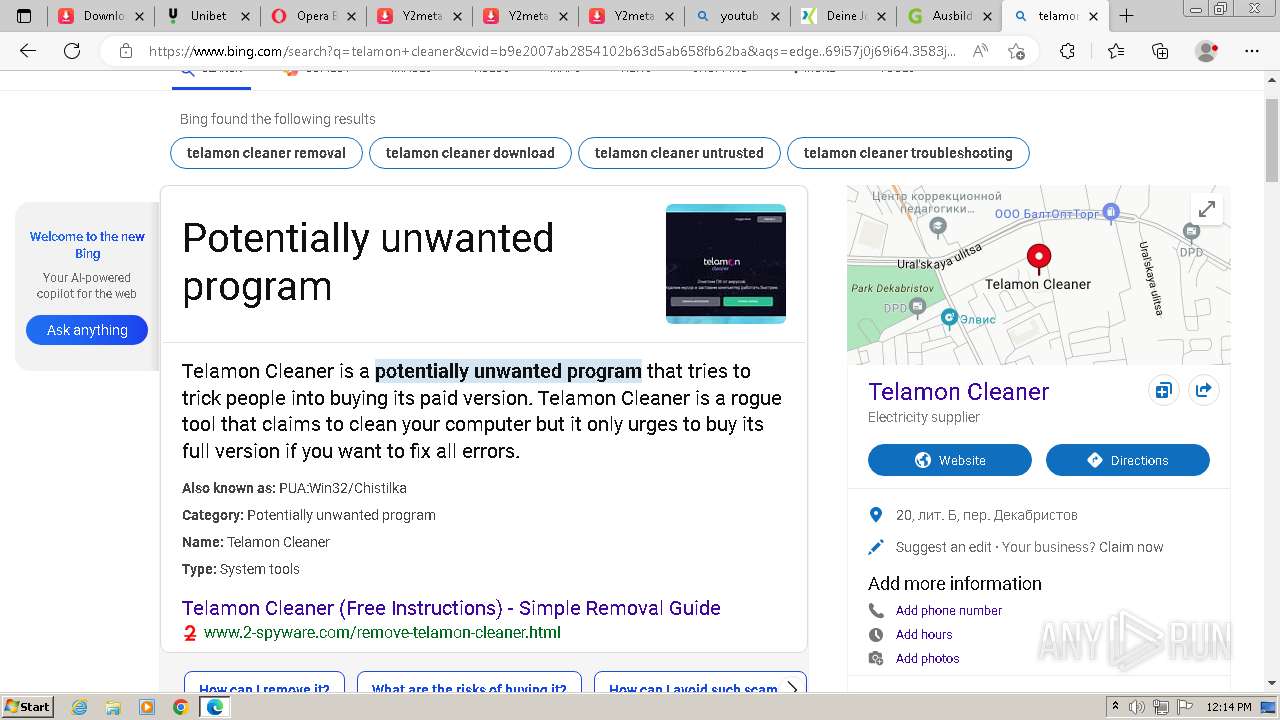Focus the address bar URL field
The width and height of the screenshot is (1280, 720).
(552, 51)
